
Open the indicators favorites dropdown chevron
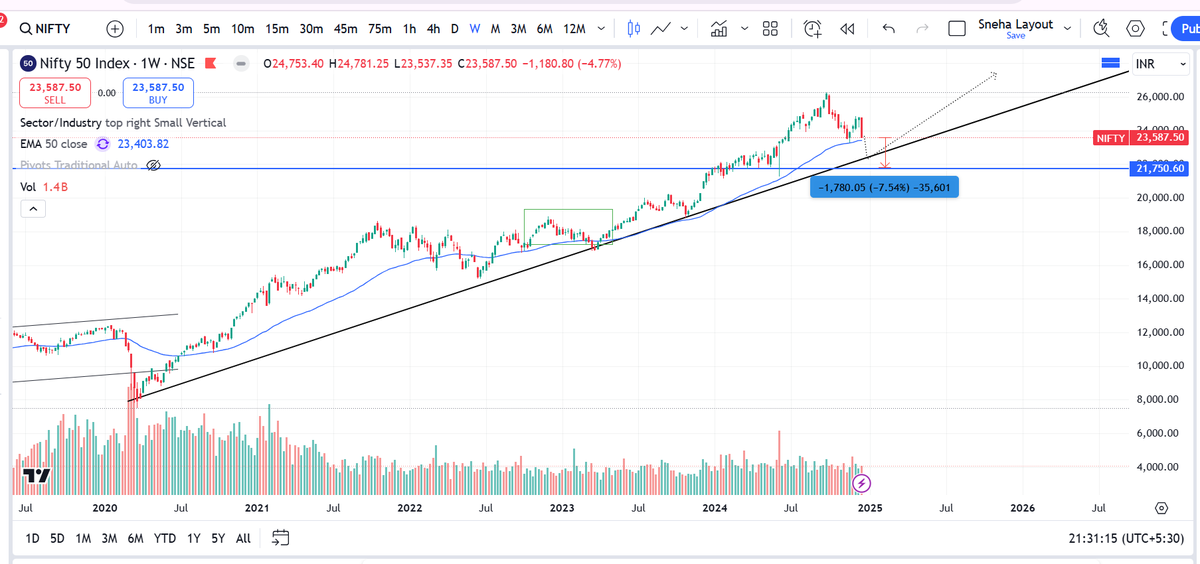pyautogui.click(x=744, y=29)
